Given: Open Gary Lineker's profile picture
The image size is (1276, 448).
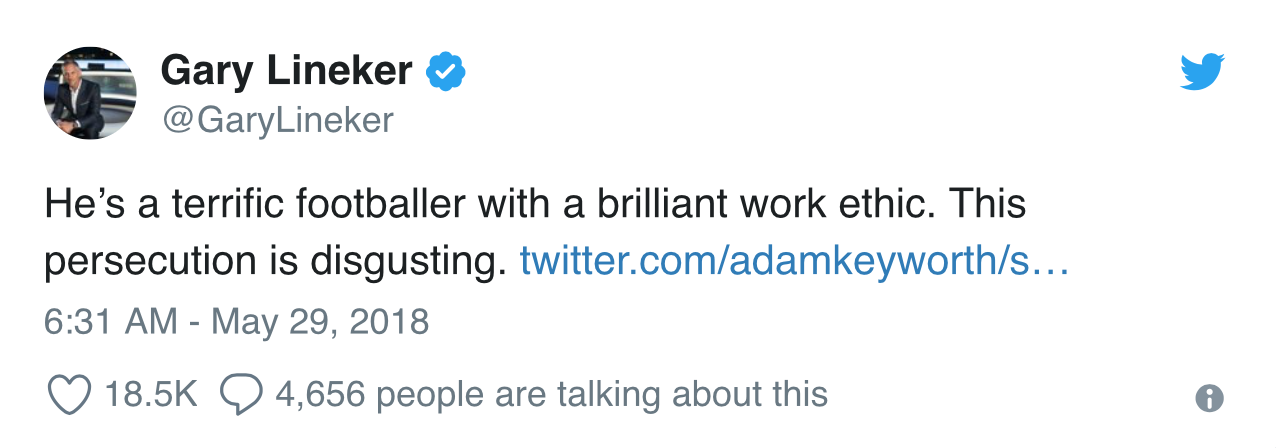Looking at the screenshot, I should 90,93.
